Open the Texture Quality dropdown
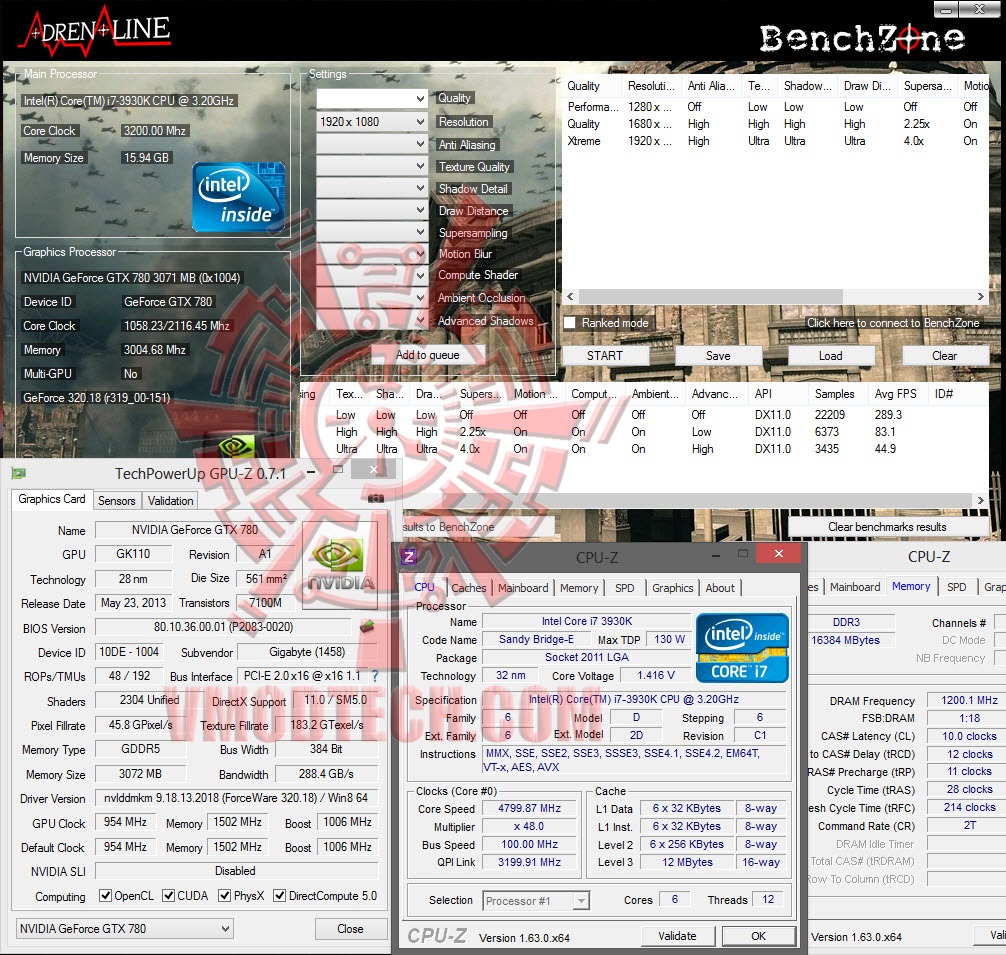 (372, 165)
